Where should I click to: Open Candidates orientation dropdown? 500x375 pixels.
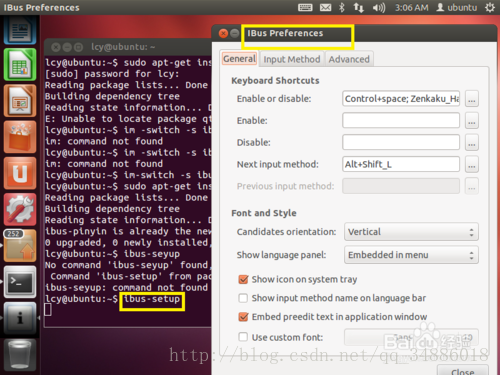click(x=411, y=232)
